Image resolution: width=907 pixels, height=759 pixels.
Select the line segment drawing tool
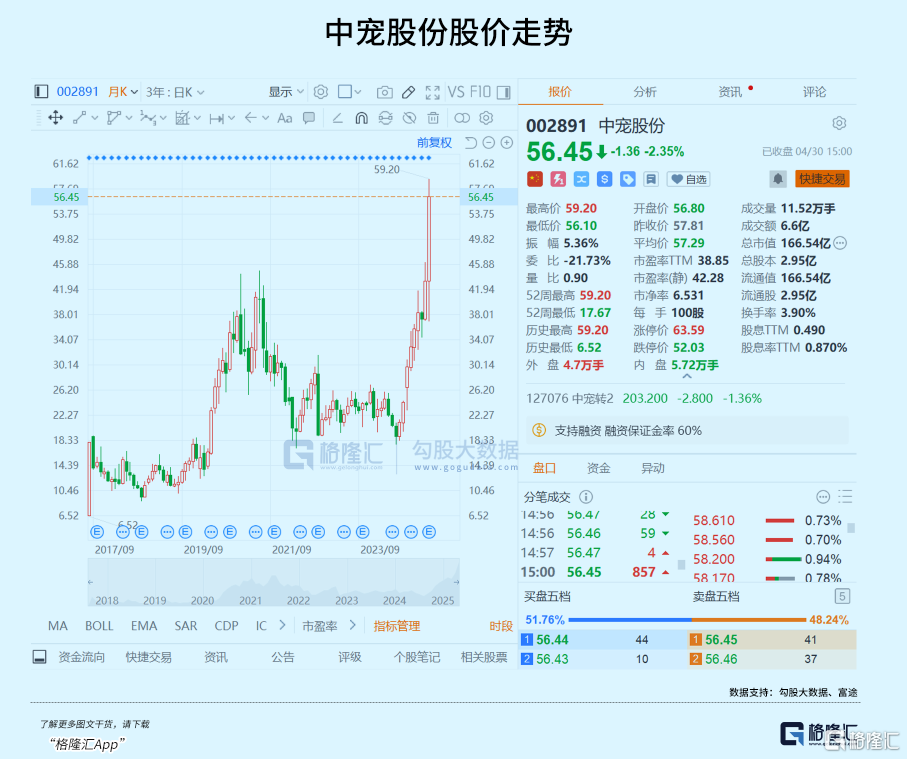click(x=80, y=118)
